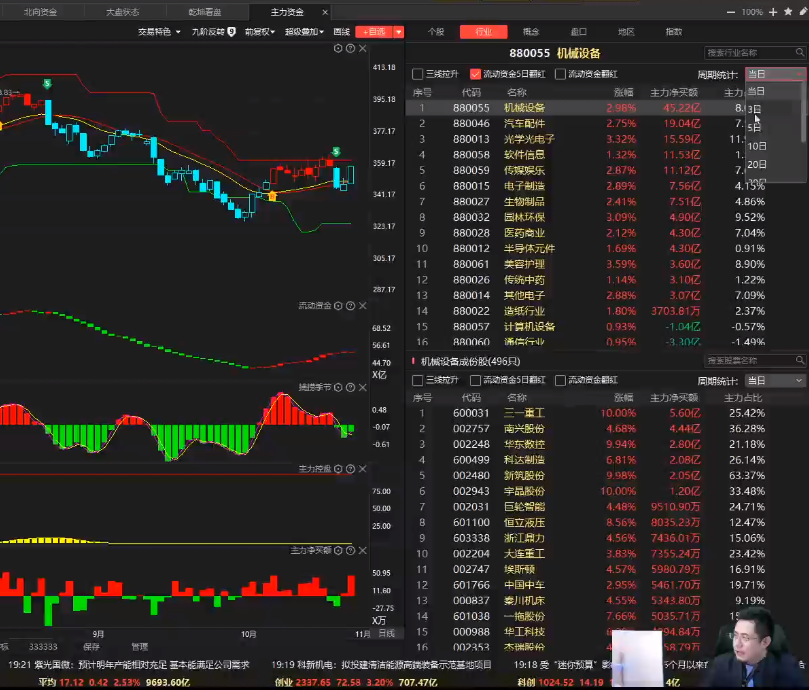Open main K-line chart help icon
809x690 pixels.
350,48
